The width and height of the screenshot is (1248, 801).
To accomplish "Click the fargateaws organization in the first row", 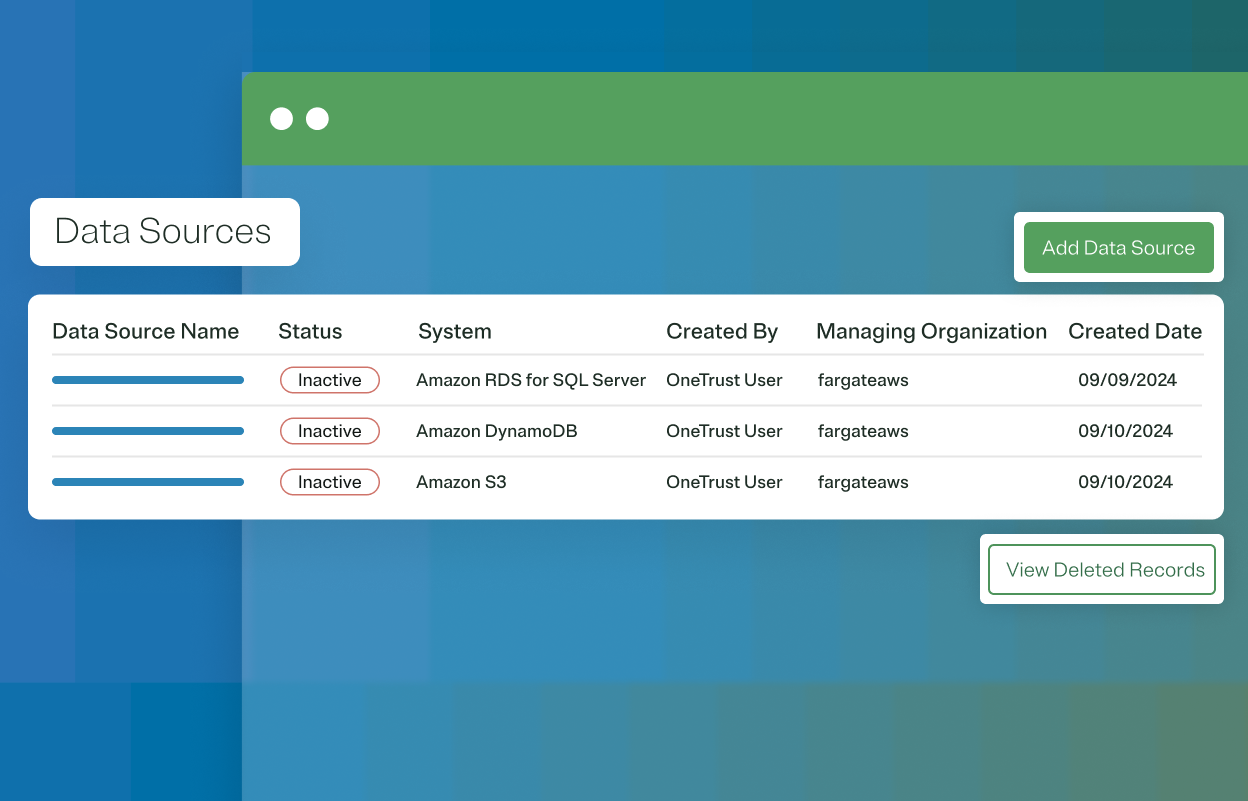I will coord(863,380).
